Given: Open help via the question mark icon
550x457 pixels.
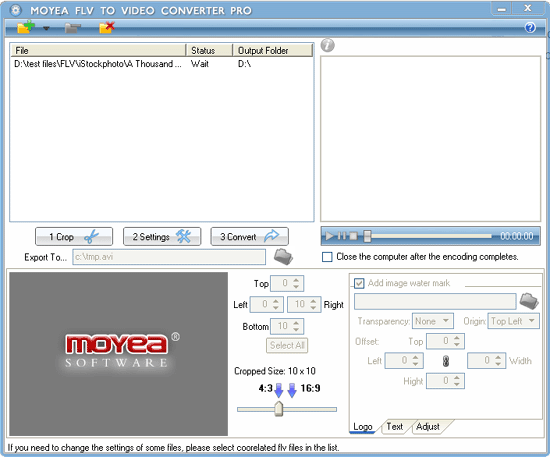Looking at the screenshot, I should [530, 27].
